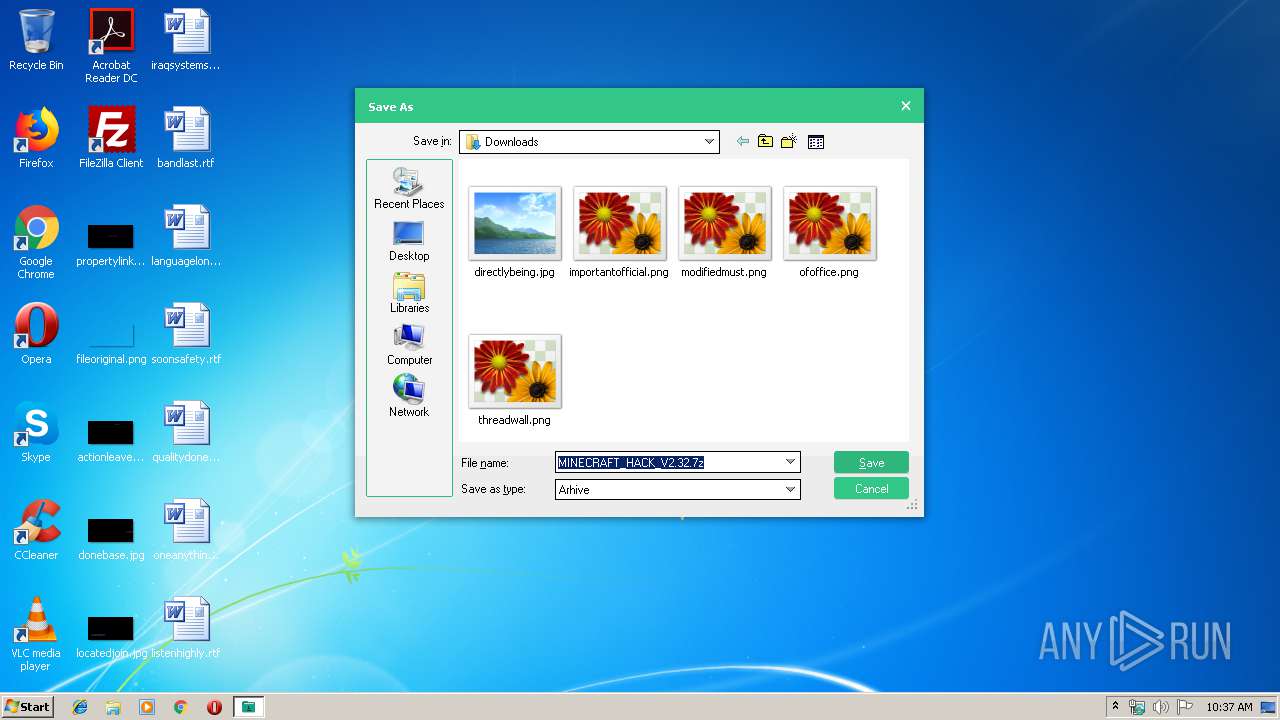Screen dimensions: 1280x720
Task: Open Network in places bar
Action: (x=409, y=397)
